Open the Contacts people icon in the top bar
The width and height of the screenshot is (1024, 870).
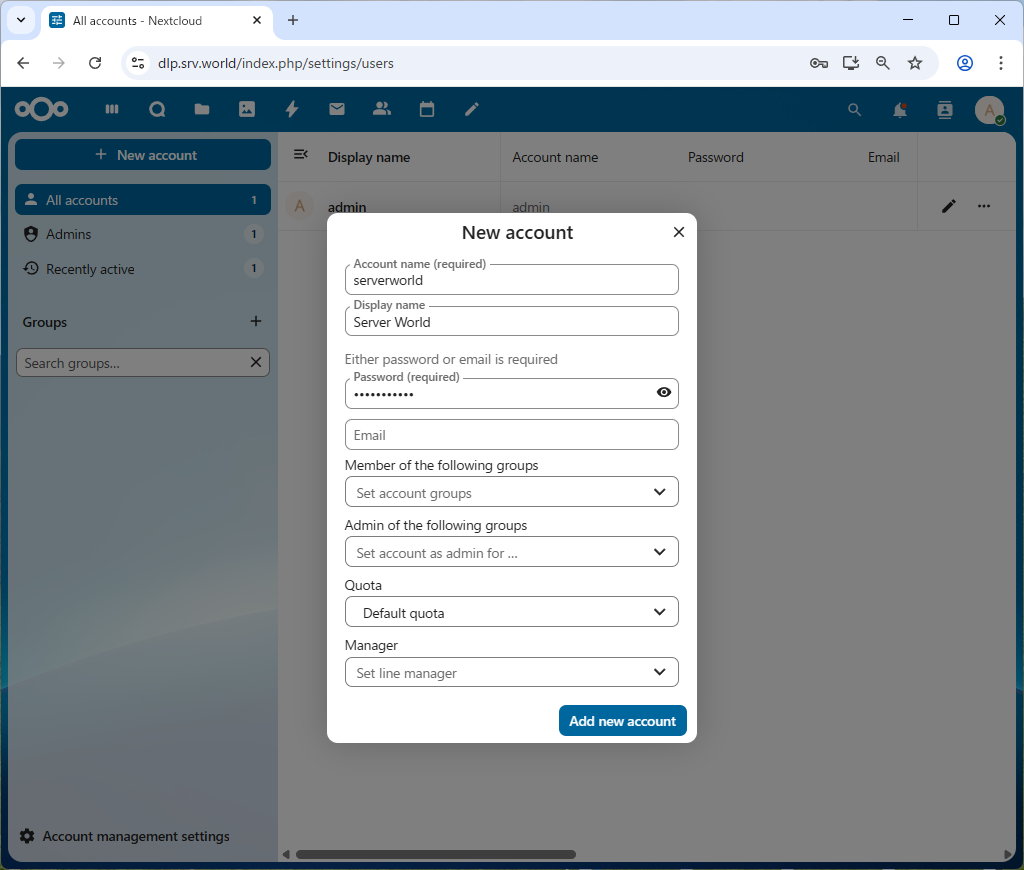pyautogui.click(x=381, y=110)
